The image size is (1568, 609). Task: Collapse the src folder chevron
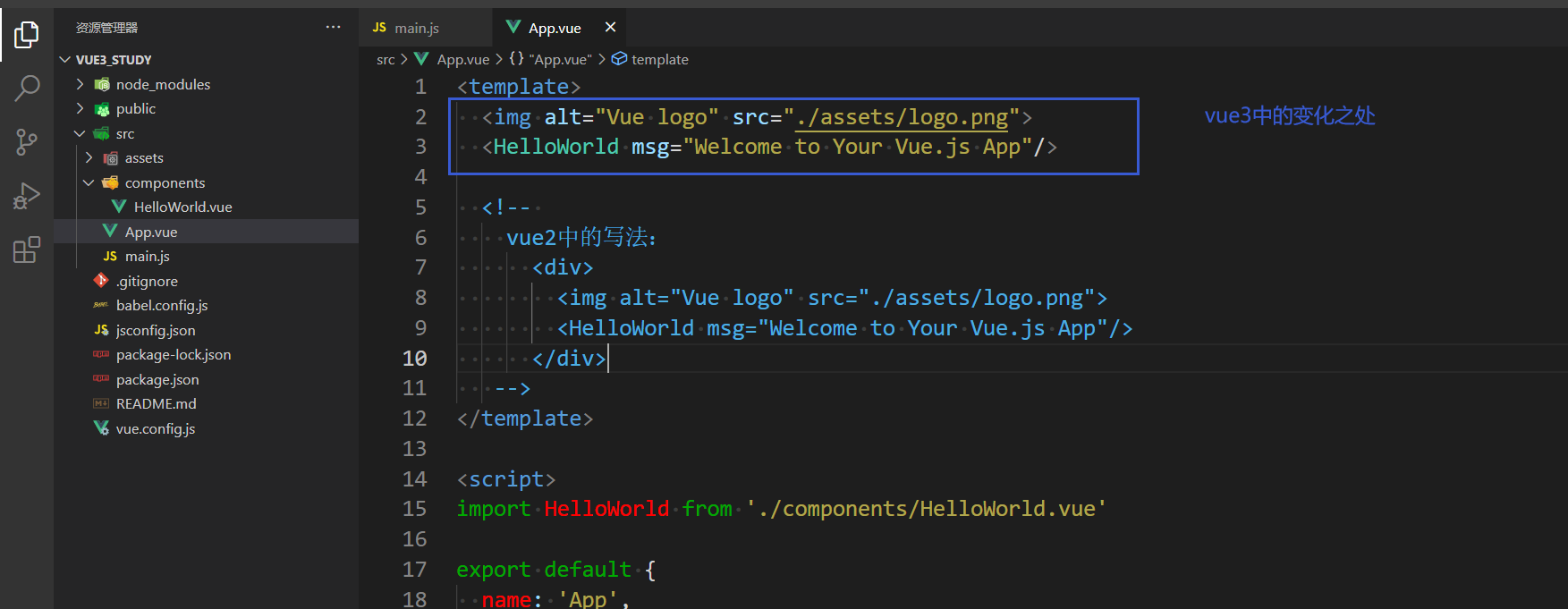click(80, 133)
